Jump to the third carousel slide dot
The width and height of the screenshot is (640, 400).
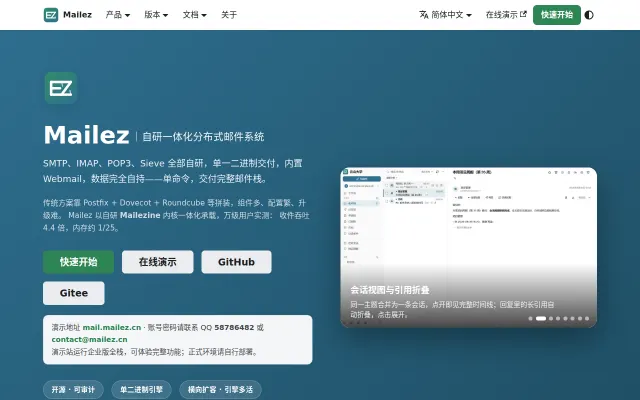coord(551,318)
